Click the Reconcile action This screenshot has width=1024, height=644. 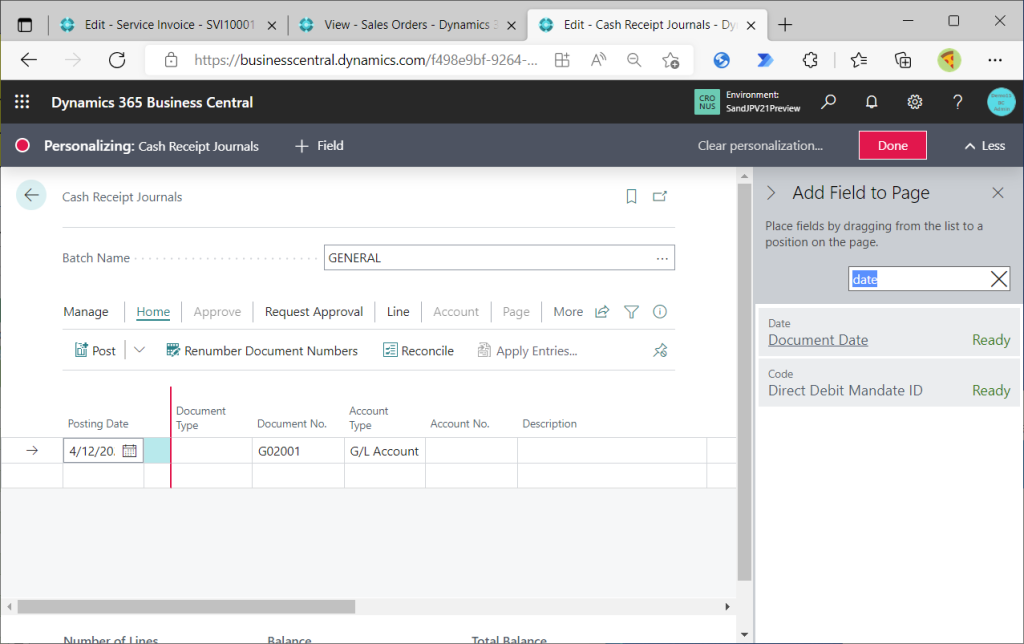pyautogui.click(x=418, y=351)
